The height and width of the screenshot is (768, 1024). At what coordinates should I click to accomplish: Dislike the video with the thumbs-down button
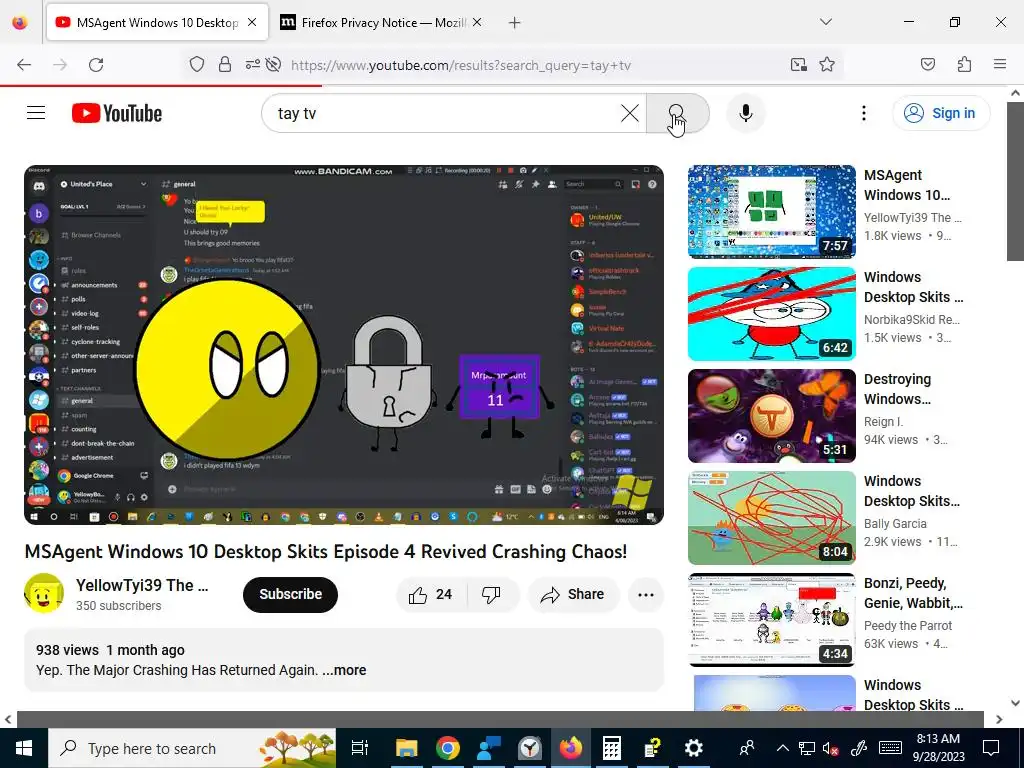pyautogui.click(x=492, y=594)
